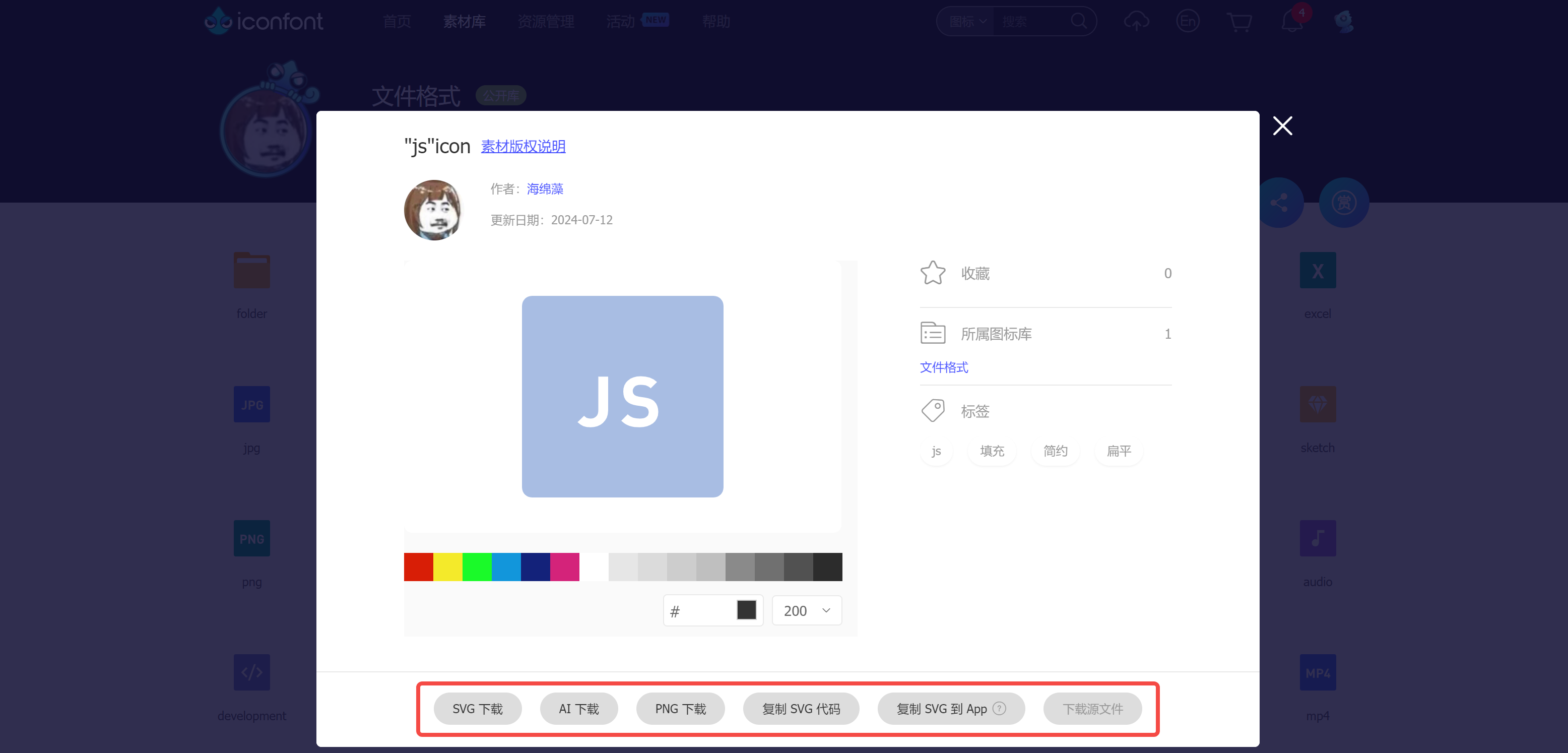Click the 公开库 badge
Screen dimensions: 1568x753
click(x=500, y=96)
